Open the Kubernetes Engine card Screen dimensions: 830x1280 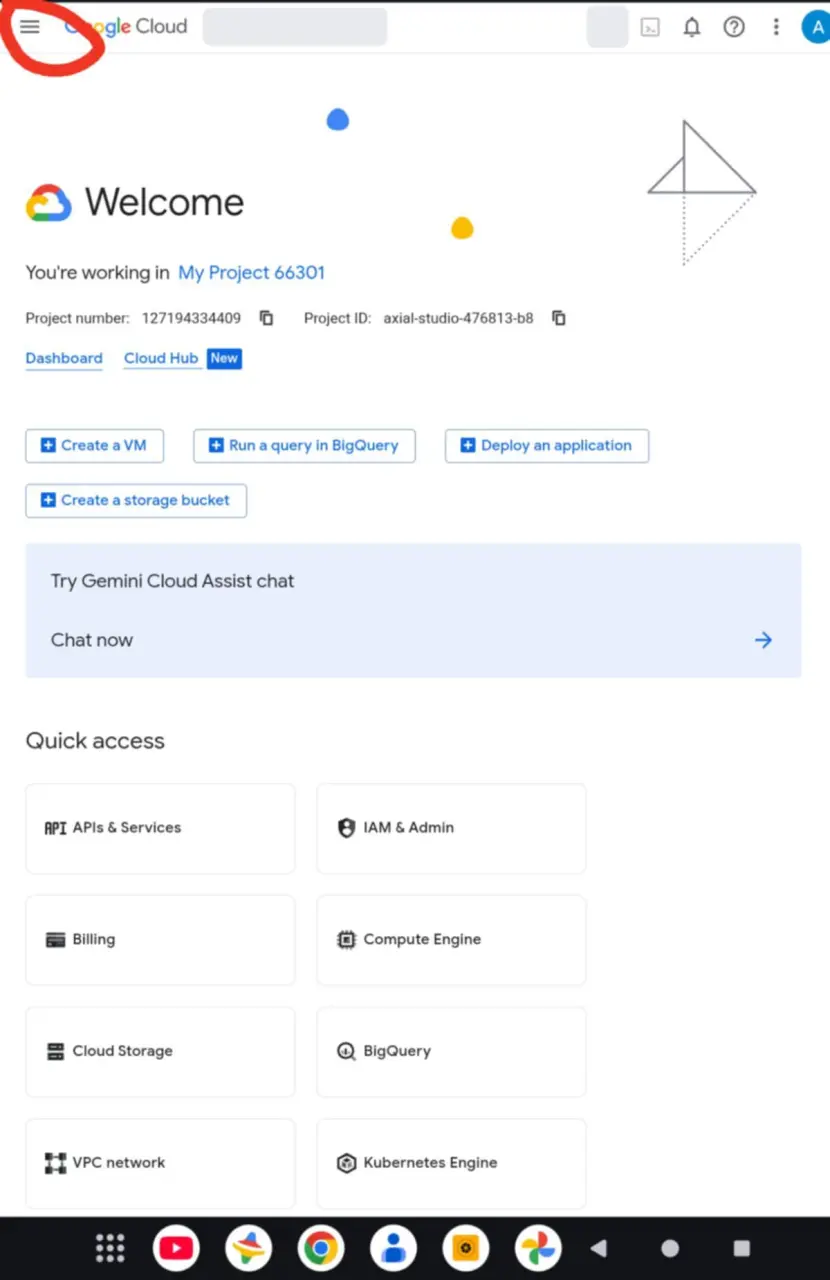451,1163
